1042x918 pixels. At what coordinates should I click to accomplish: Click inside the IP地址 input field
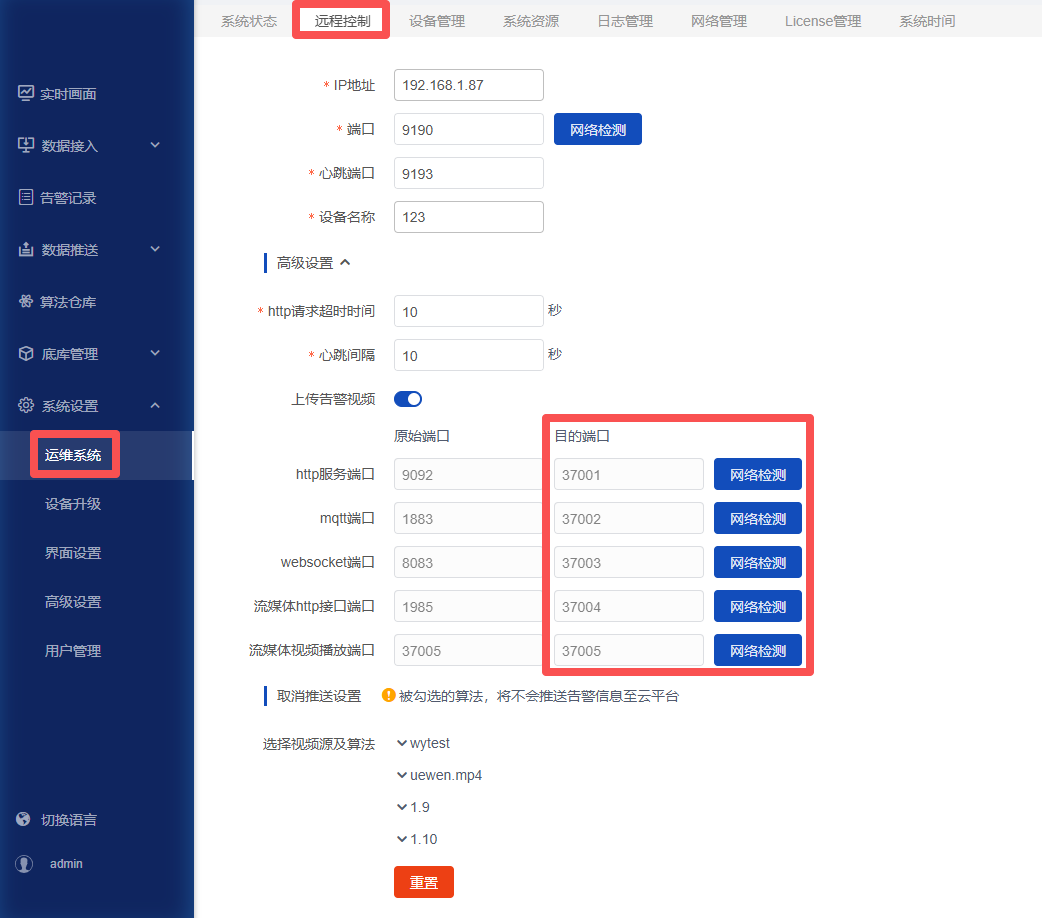(x=468, y=85)
